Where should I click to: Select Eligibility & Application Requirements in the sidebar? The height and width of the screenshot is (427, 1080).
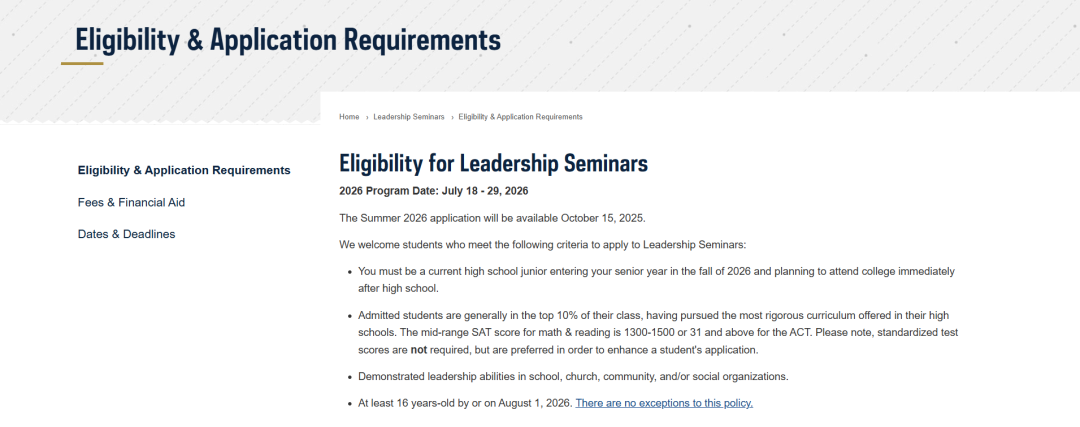coord(184,170)
